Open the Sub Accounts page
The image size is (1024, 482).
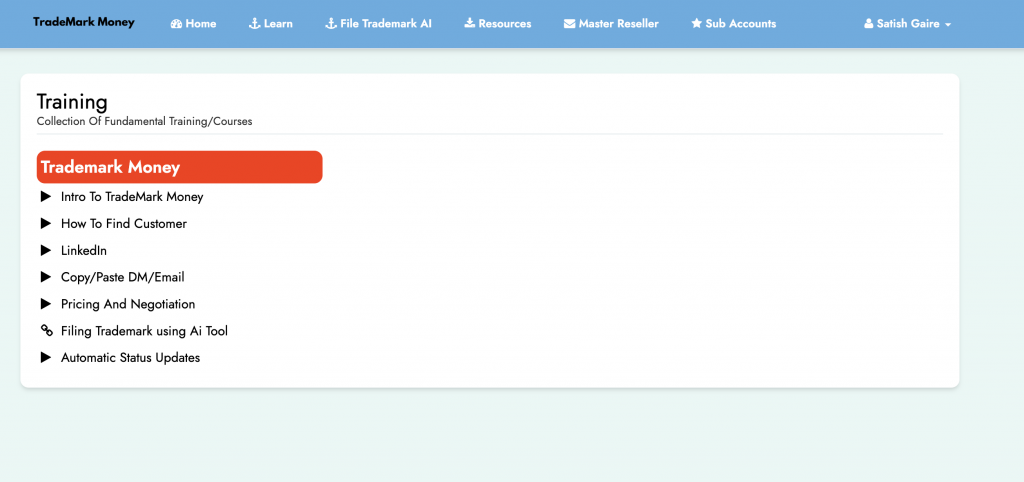[x=733, y=24]
